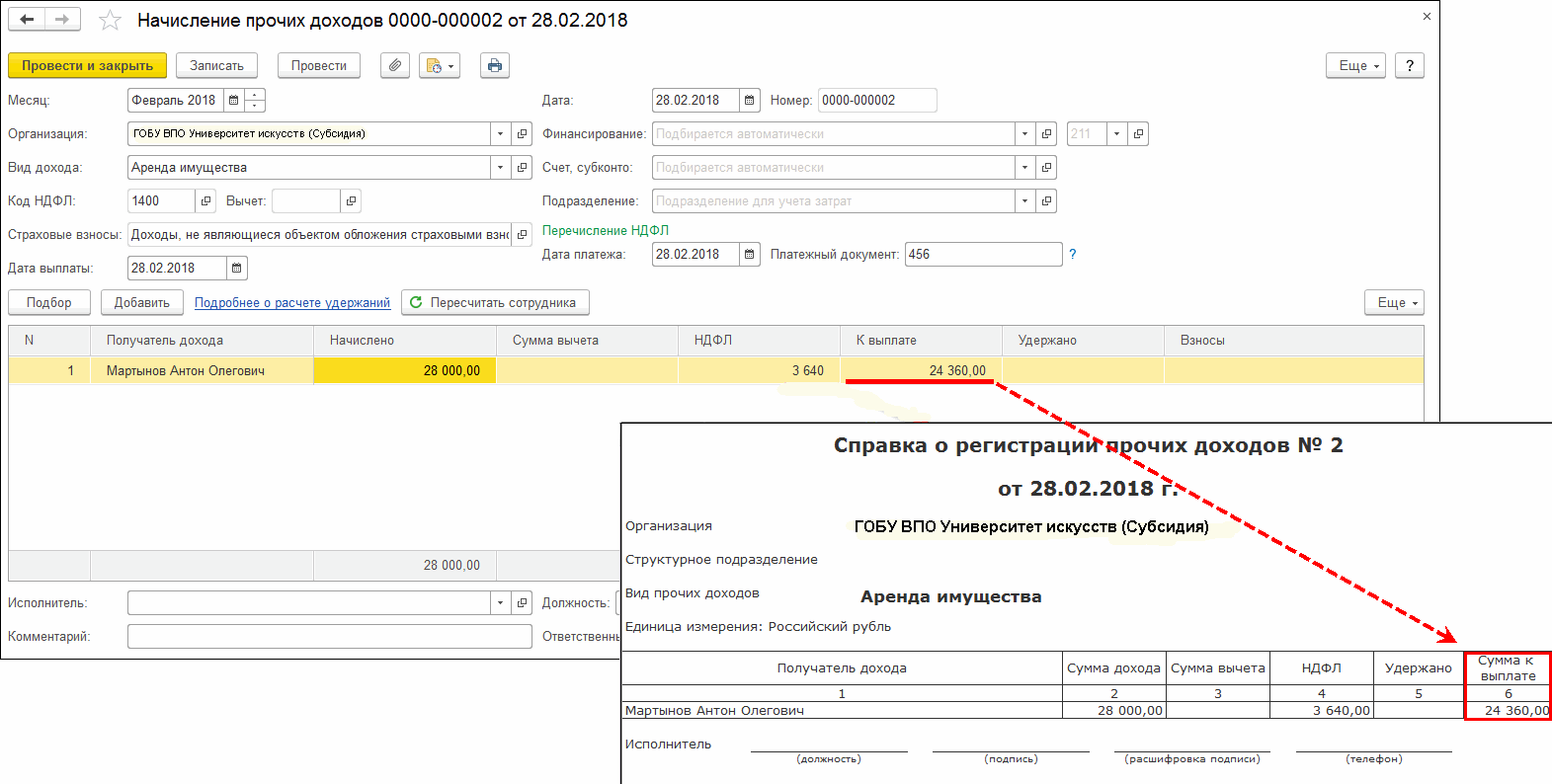The height and width of the screenshot is (784, 1552).
Task: Select the НДФЛ cell 3 640
Action: pyautogui.click(x=759, y=370)
